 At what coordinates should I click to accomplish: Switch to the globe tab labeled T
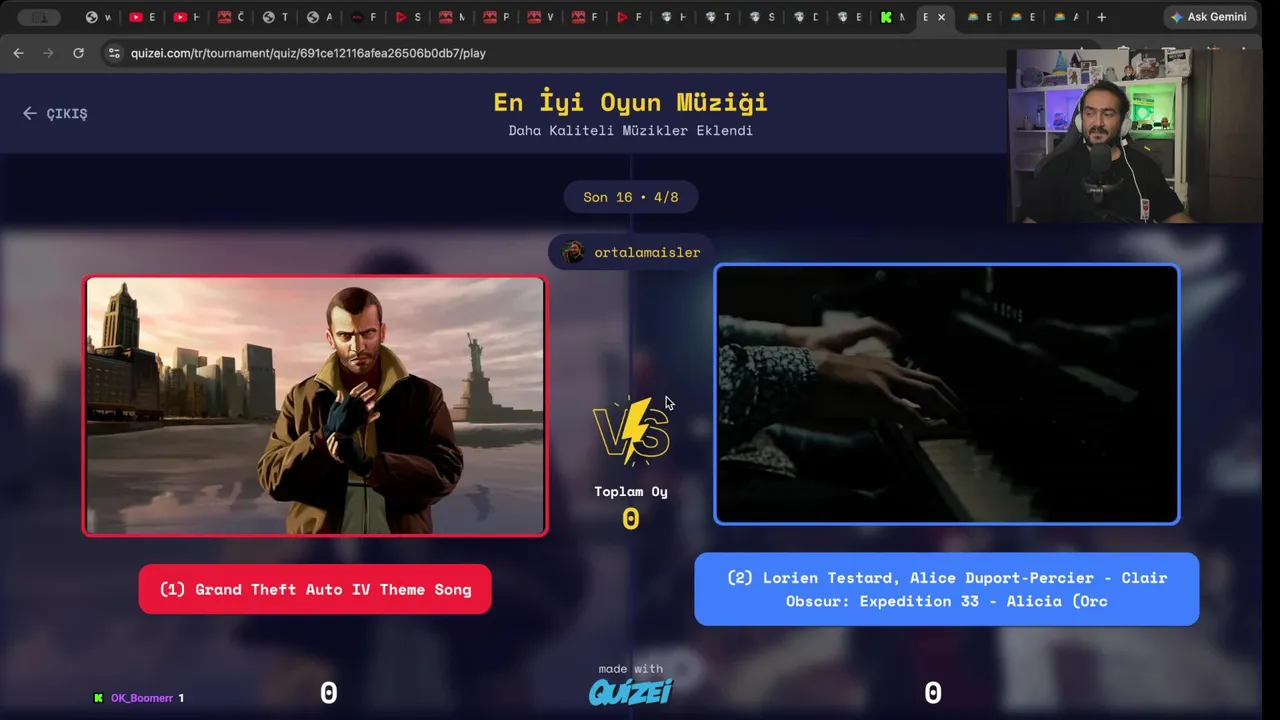tap(274, 17)
